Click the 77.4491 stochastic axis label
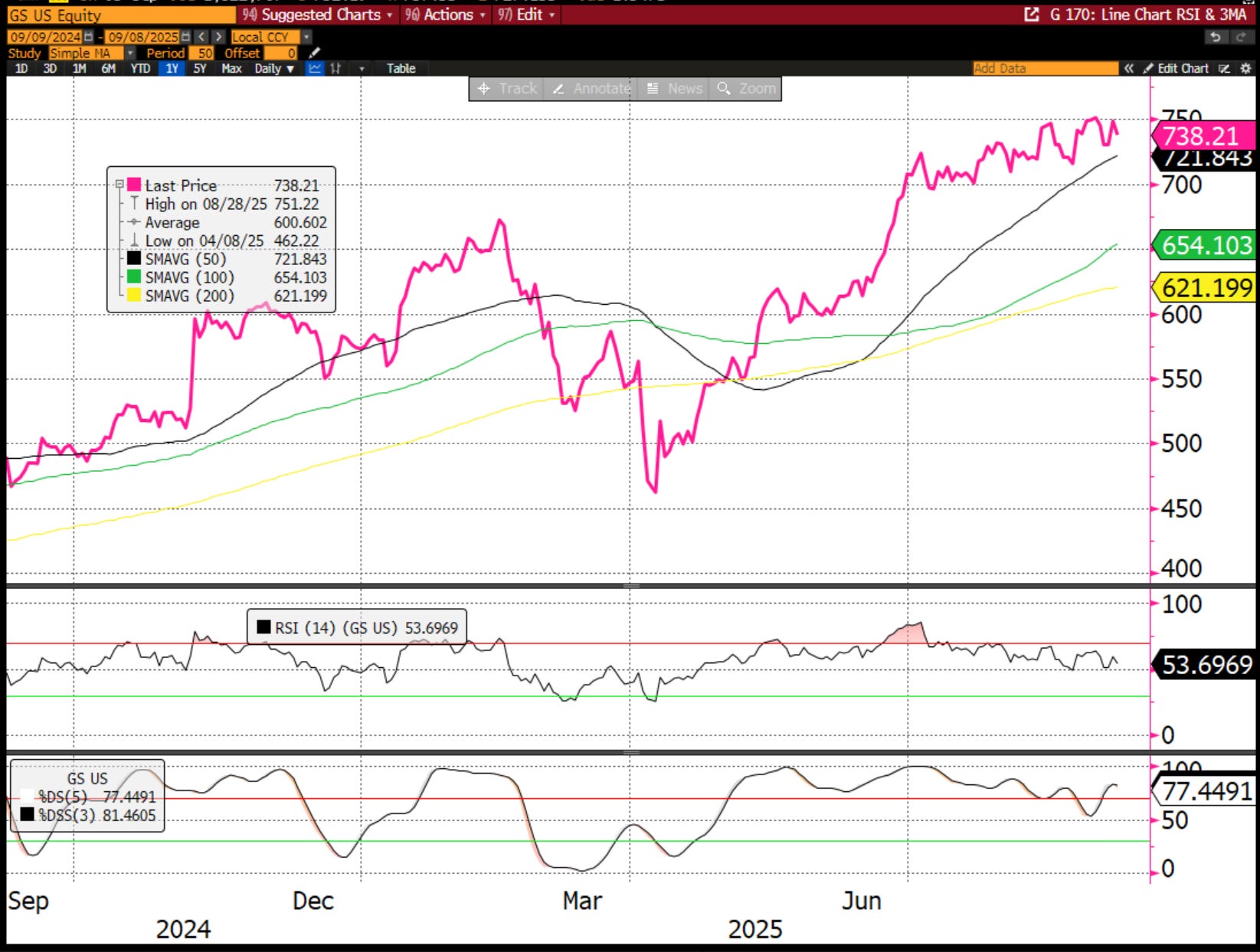 click(1204, 790)
